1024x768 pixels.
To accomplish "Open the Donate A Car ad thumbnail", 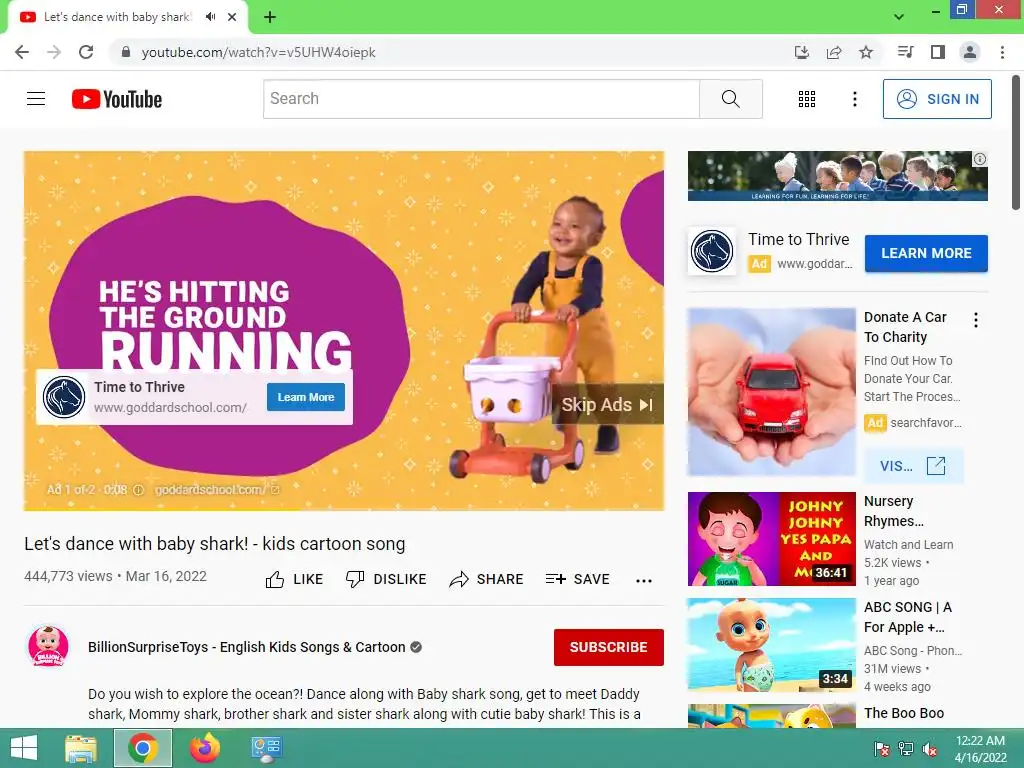I will tap(771, 392).
